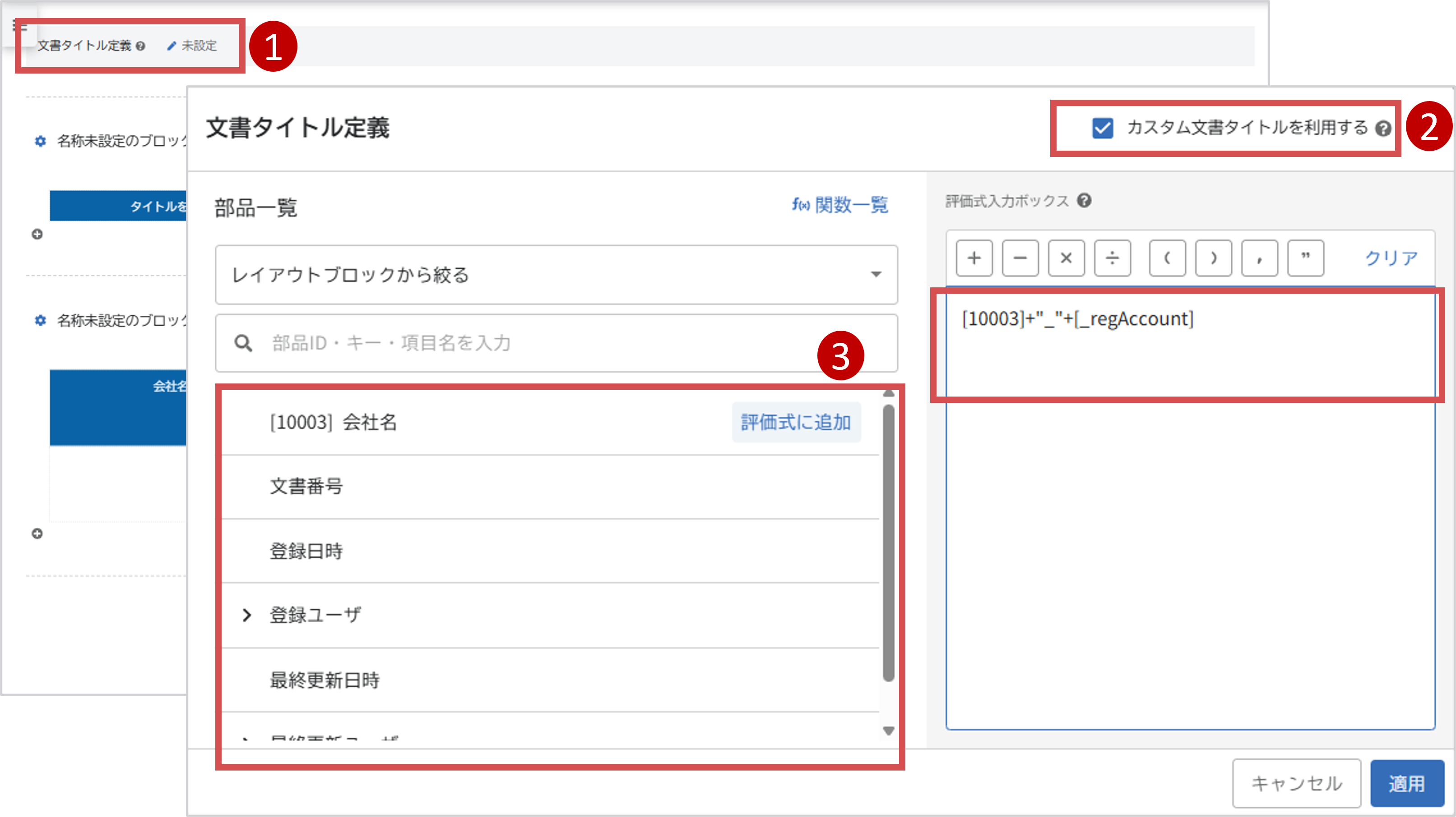Open the 関数一覧 function list
The height and width of the screenshot is (817, 1456).
coord(840,204)
